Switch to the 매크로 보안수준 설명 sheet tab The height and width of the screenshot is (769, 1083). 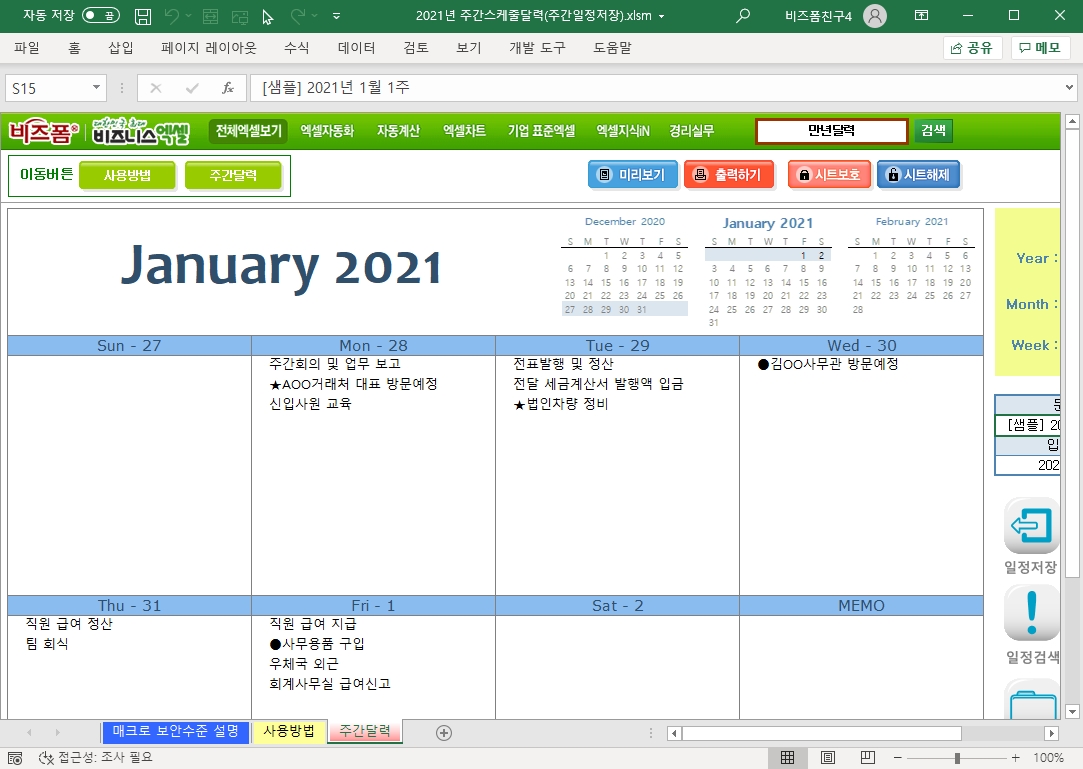click(x=175, y=732)
